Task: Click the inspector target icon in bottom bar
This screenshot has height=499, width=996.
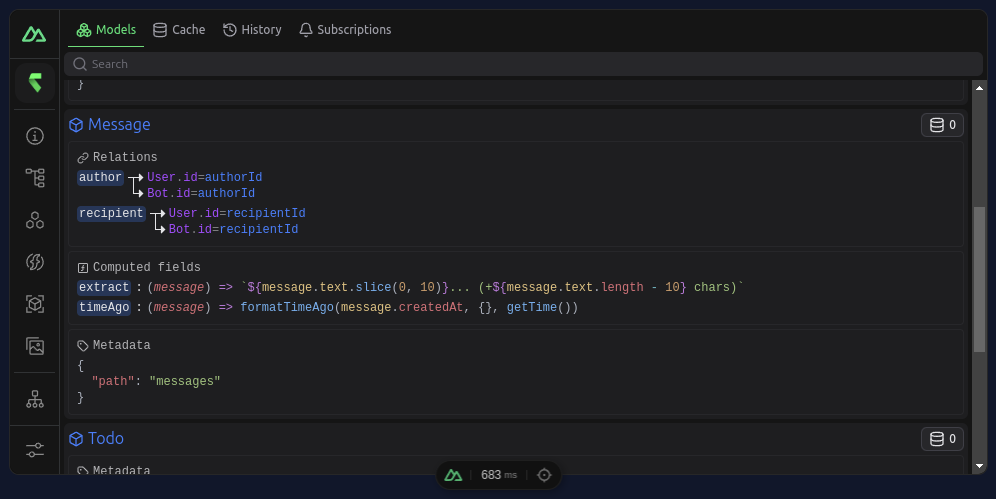Action: coord(544,475)
